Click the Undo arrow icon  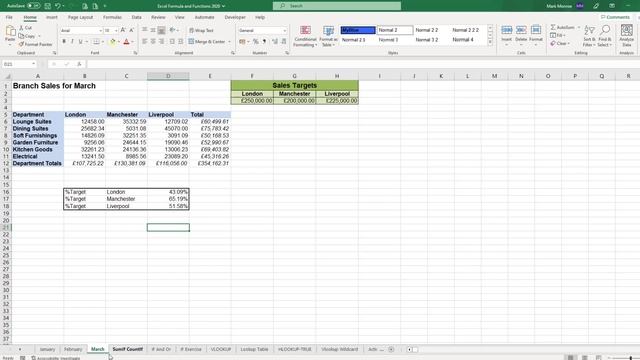[58, 6]
